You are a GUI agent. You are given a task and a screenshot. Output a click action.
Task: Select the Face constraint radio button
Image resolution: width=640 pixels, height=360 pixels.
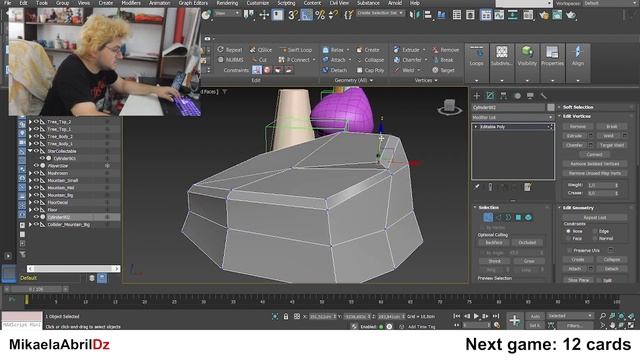(569, 238)
